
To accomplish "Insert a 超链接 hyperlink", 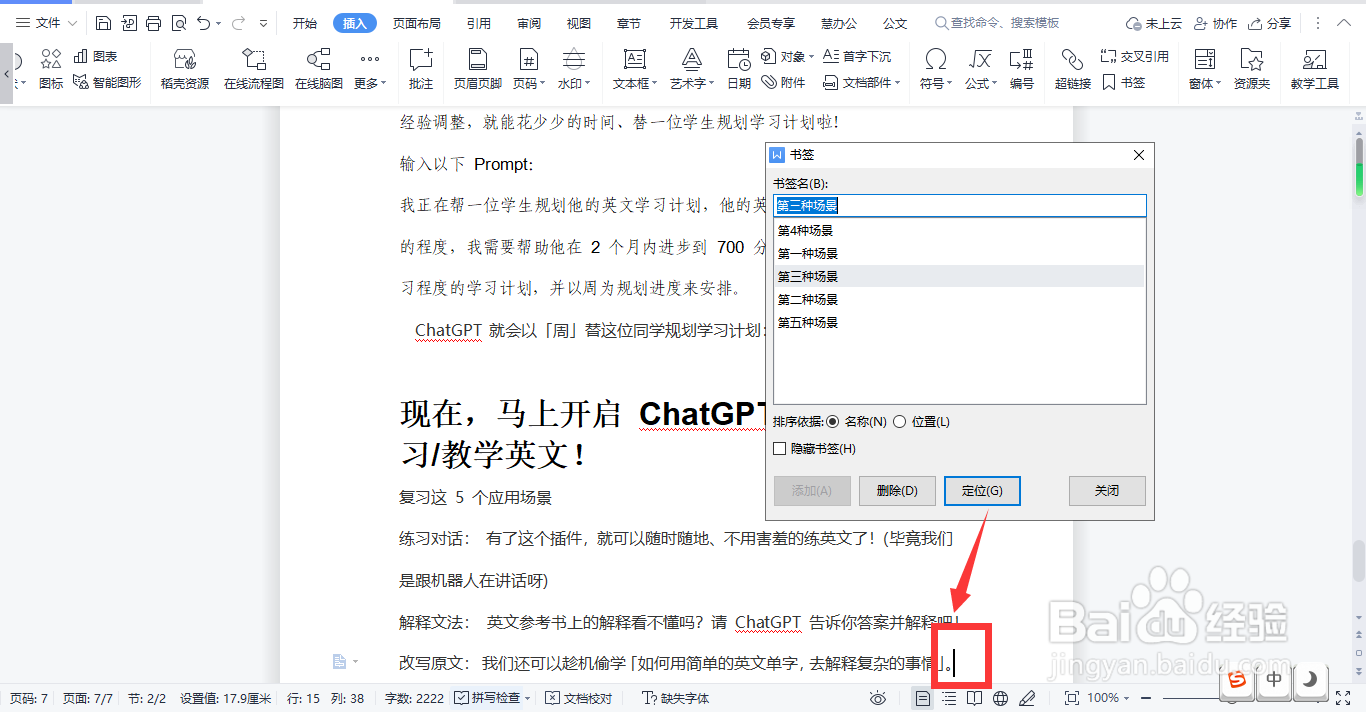I will (x=1073, y=69).
